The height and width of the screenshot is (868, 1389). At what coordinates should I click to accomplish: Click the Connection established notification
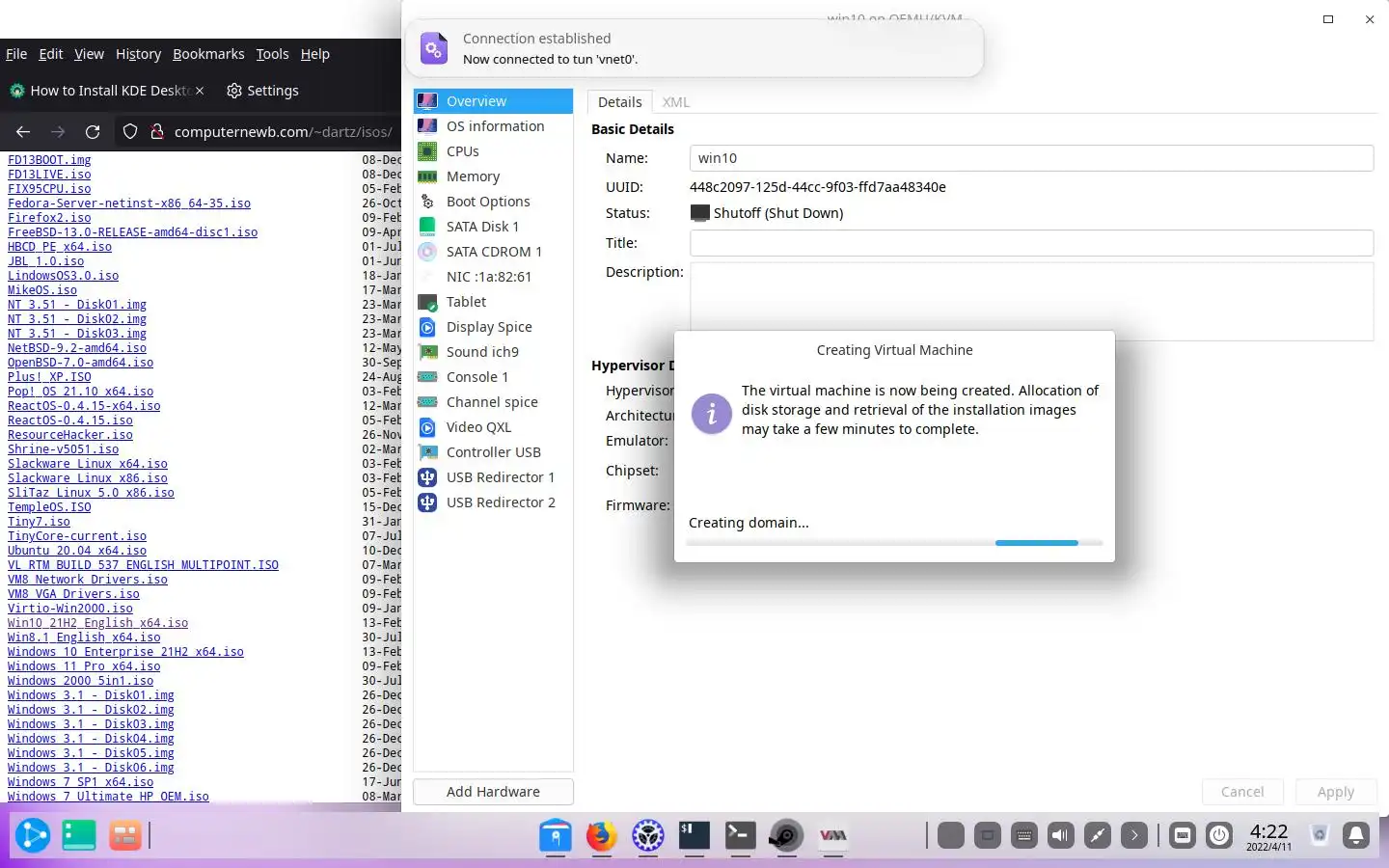[694, 48]
